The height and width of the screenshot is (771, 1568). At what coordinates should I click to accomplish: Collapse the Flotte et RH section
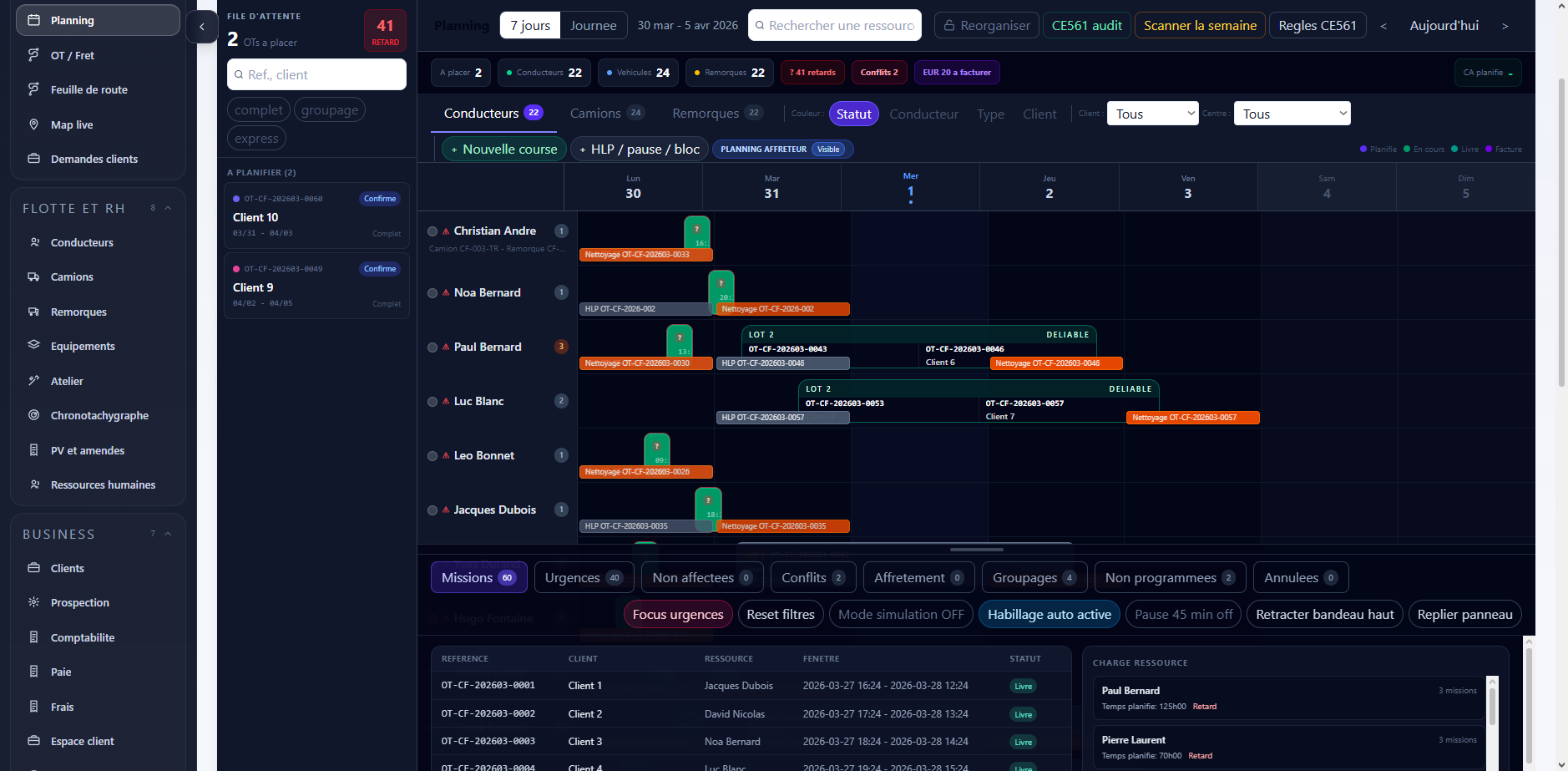[x=168, y=208]
